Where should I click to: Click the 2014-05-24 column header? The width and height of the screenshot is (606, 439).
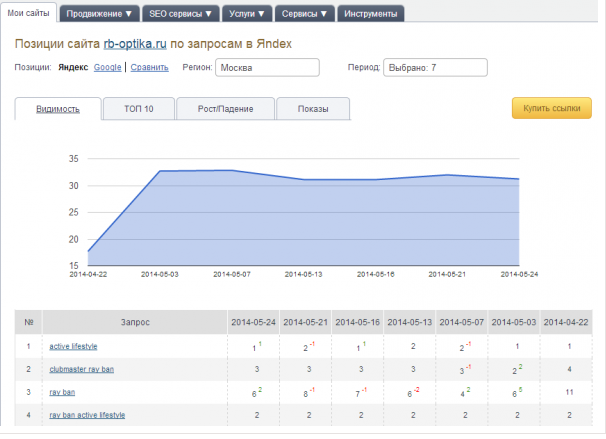tap(254, 322)
